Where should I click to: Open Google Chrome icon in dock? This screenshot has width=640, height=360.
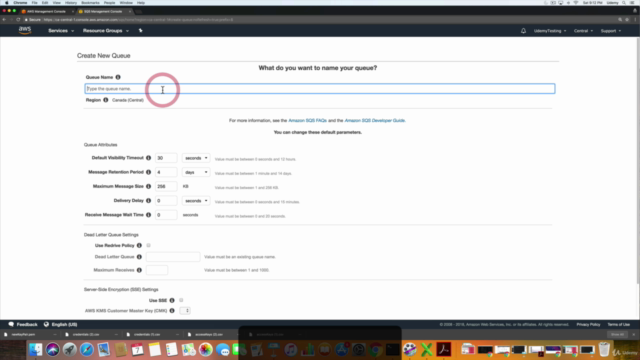[x=376, y=350]
